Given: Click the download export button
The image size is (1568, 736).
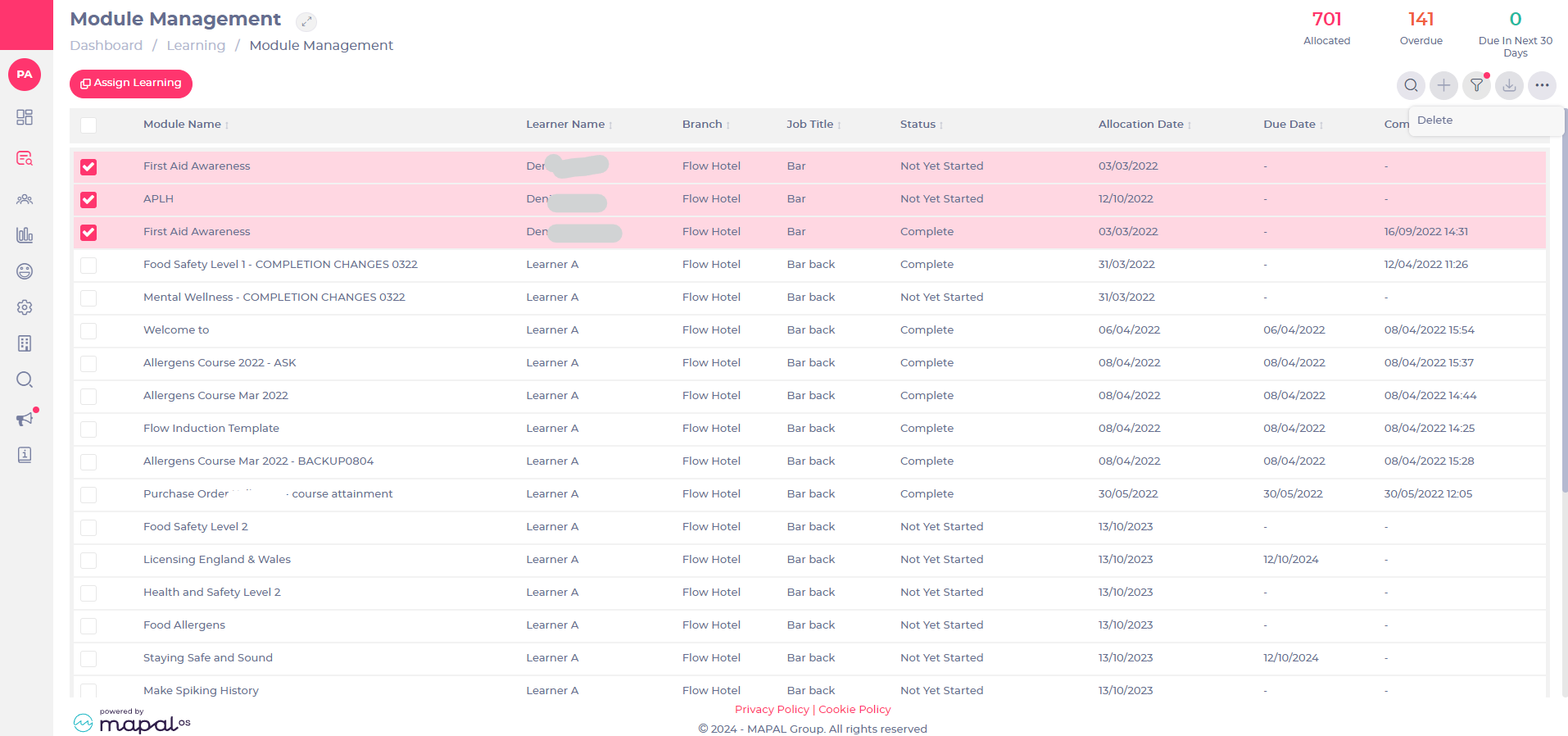Looking at the screenshot, I should pyautogui.click(x=1509, y=85).
